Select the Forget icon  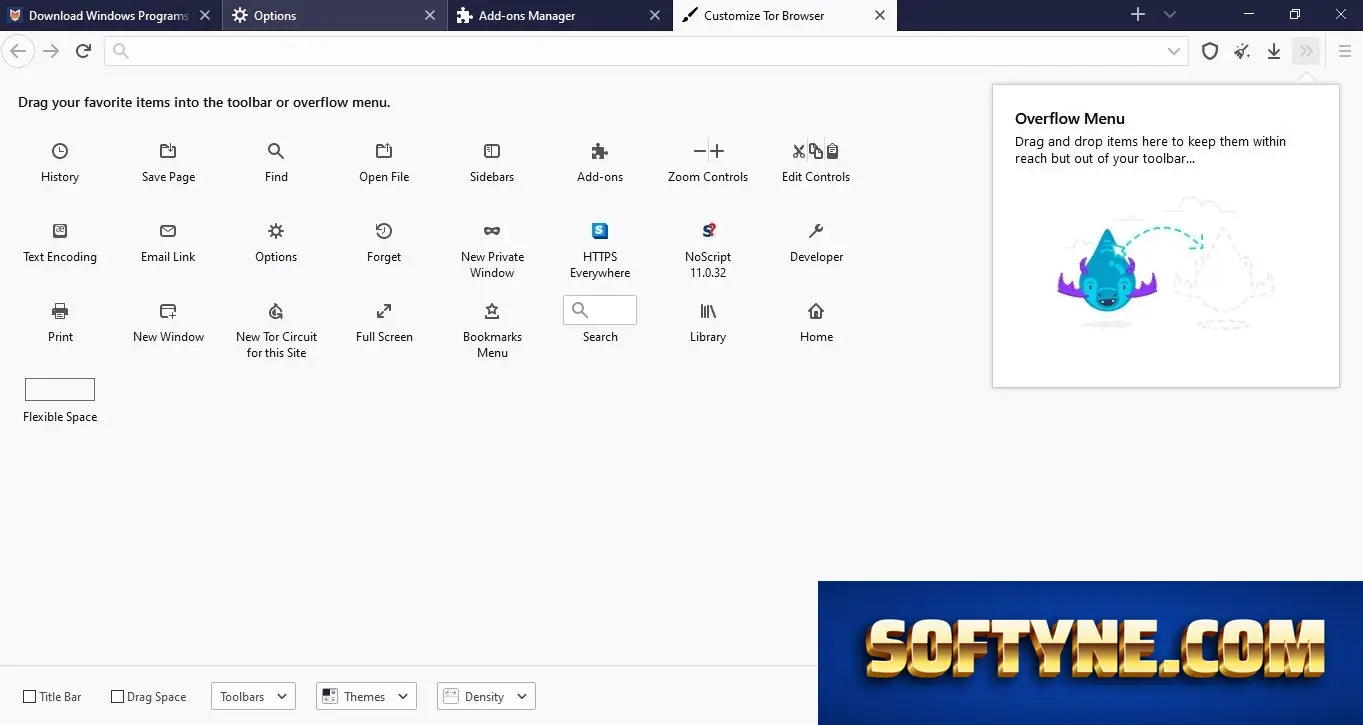384,231
